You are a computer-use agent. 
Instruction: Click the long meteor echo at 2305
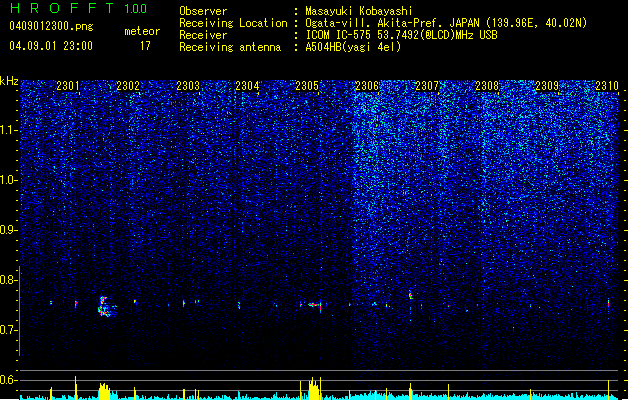point(314,305)
